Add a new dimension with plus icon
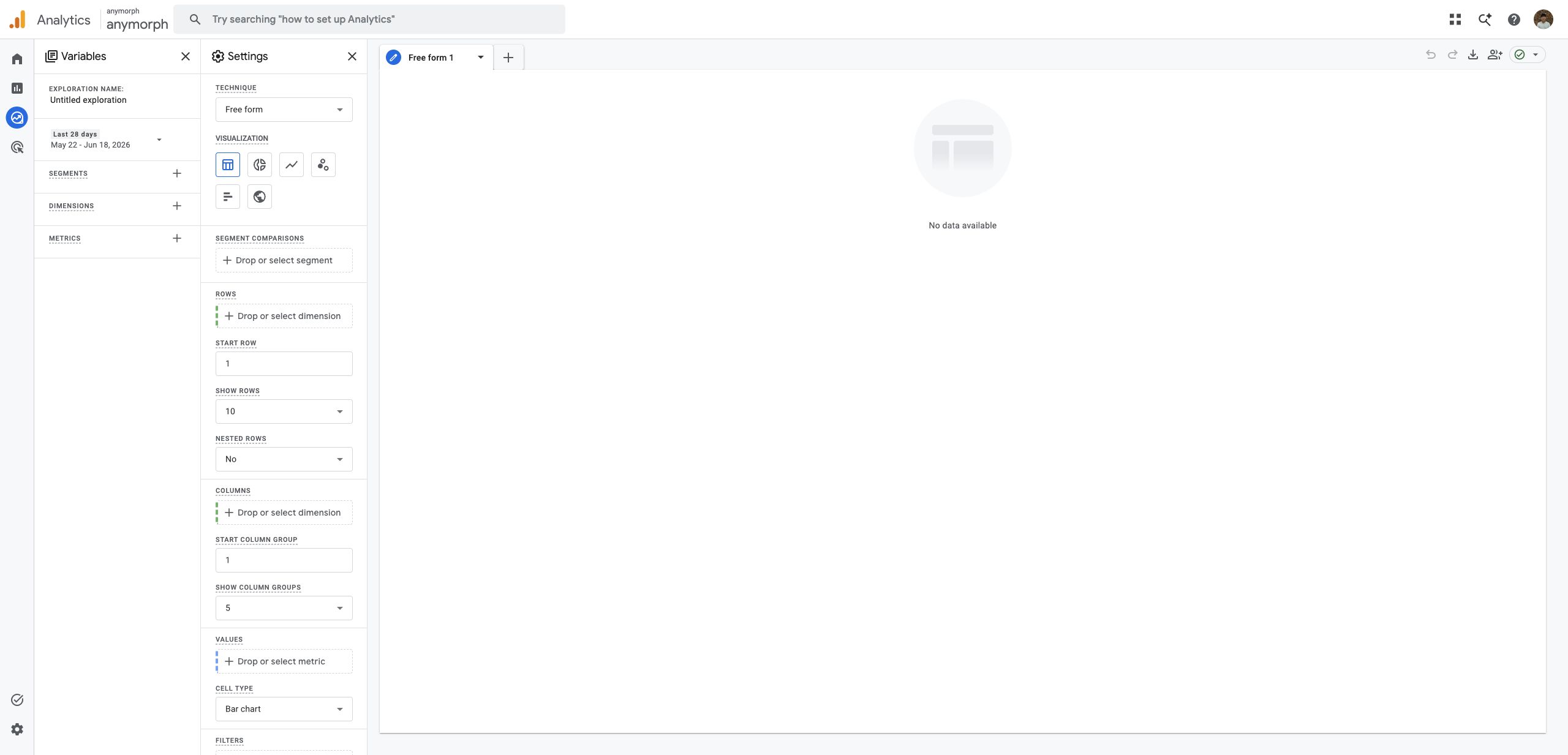 pyautogui.click(x=177, y=206)
